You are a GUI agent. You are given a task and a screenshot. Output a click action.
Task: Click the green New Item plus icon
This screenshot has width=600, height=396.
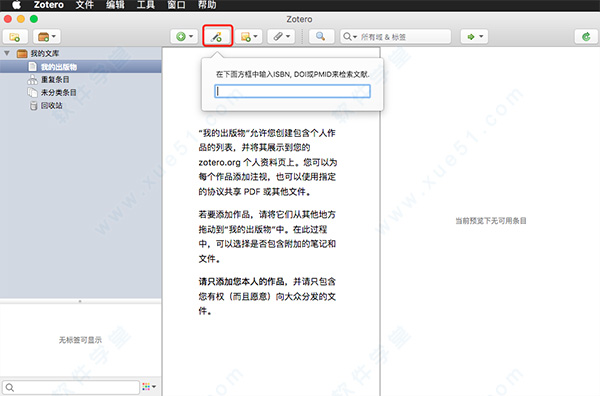181,37
